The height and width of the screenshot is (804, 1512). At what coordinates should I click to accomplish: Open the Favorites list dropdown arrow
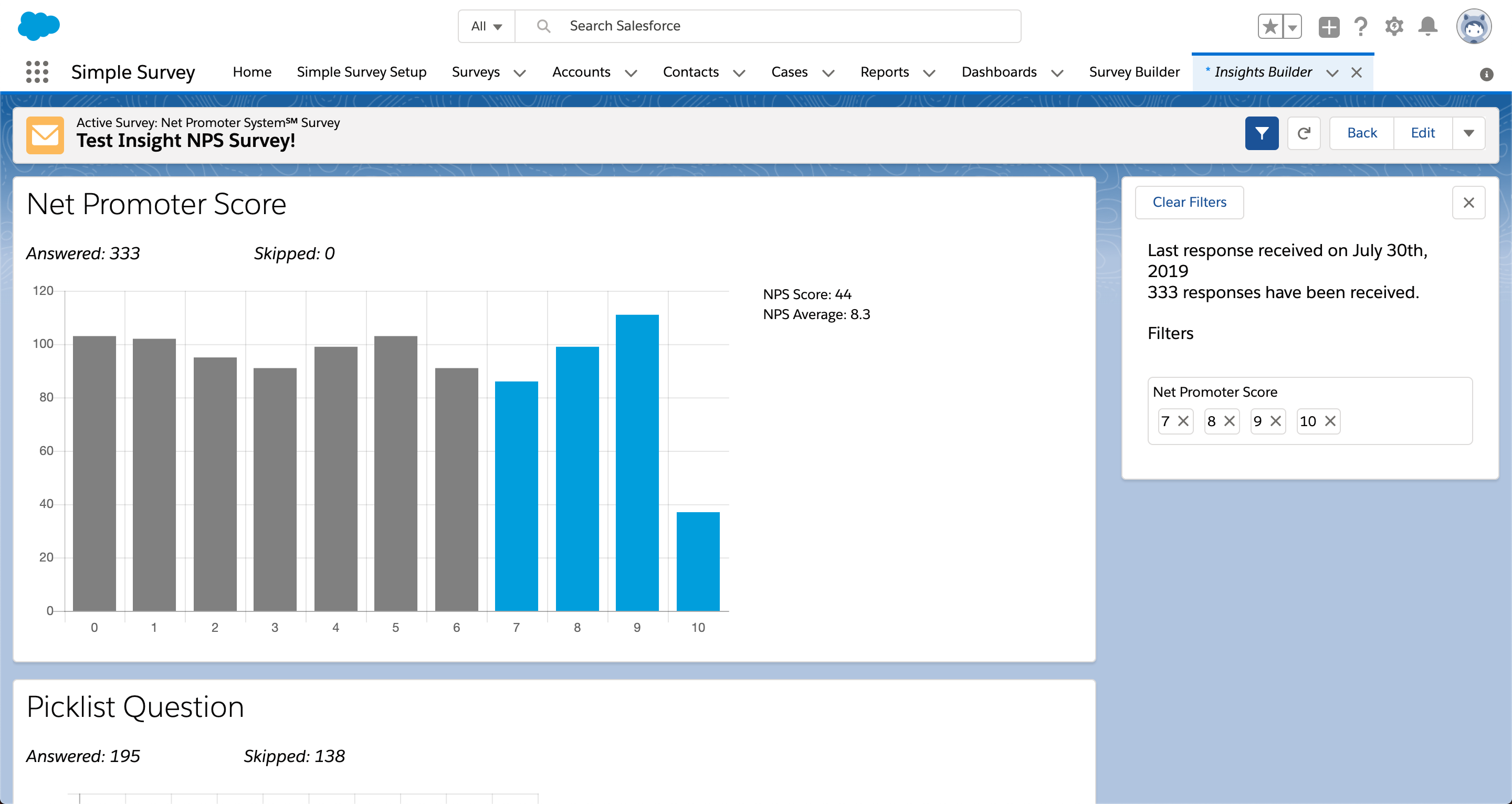point(1292,26)
